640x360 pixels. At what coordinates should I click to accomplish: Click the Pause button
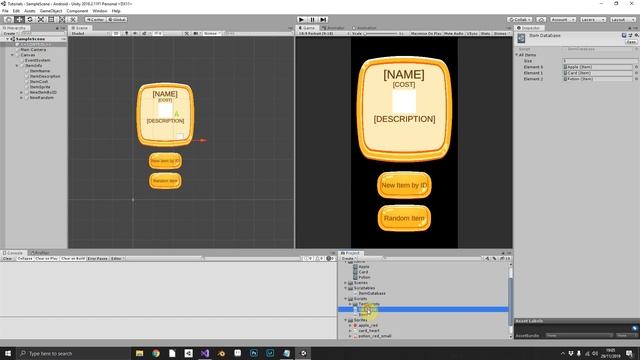312,19
